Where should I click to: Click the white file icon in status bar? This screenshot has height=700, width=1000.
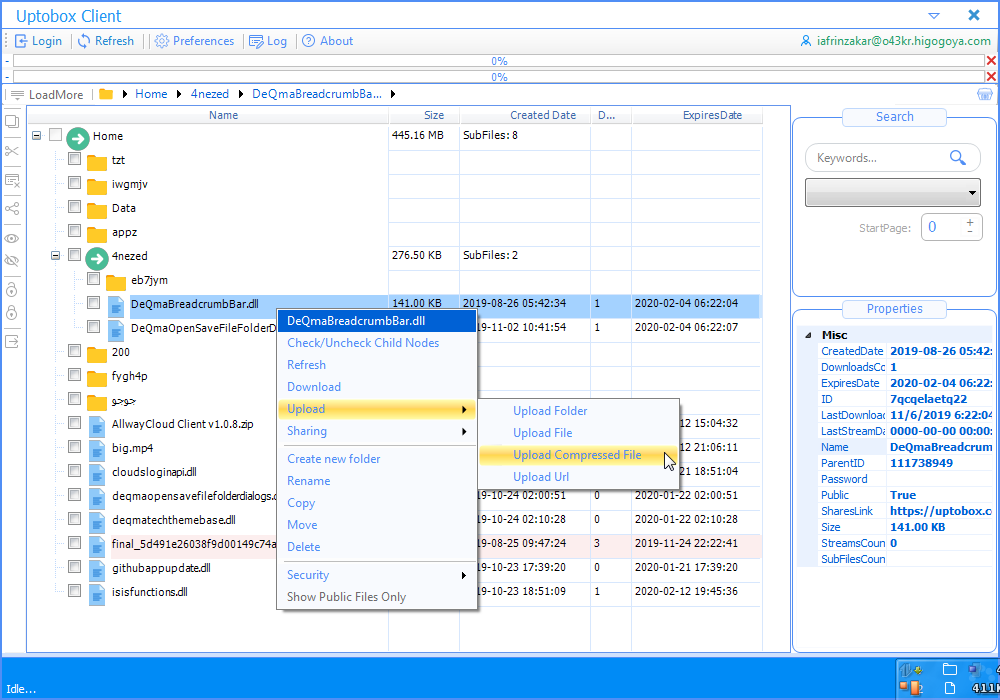(x=950, y=688)
